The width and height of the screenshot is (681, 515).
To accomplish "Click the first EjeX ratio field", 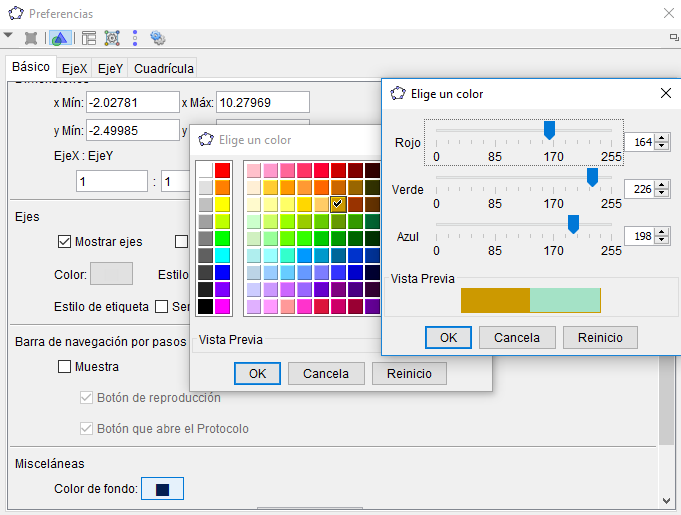I will [112, 181].
